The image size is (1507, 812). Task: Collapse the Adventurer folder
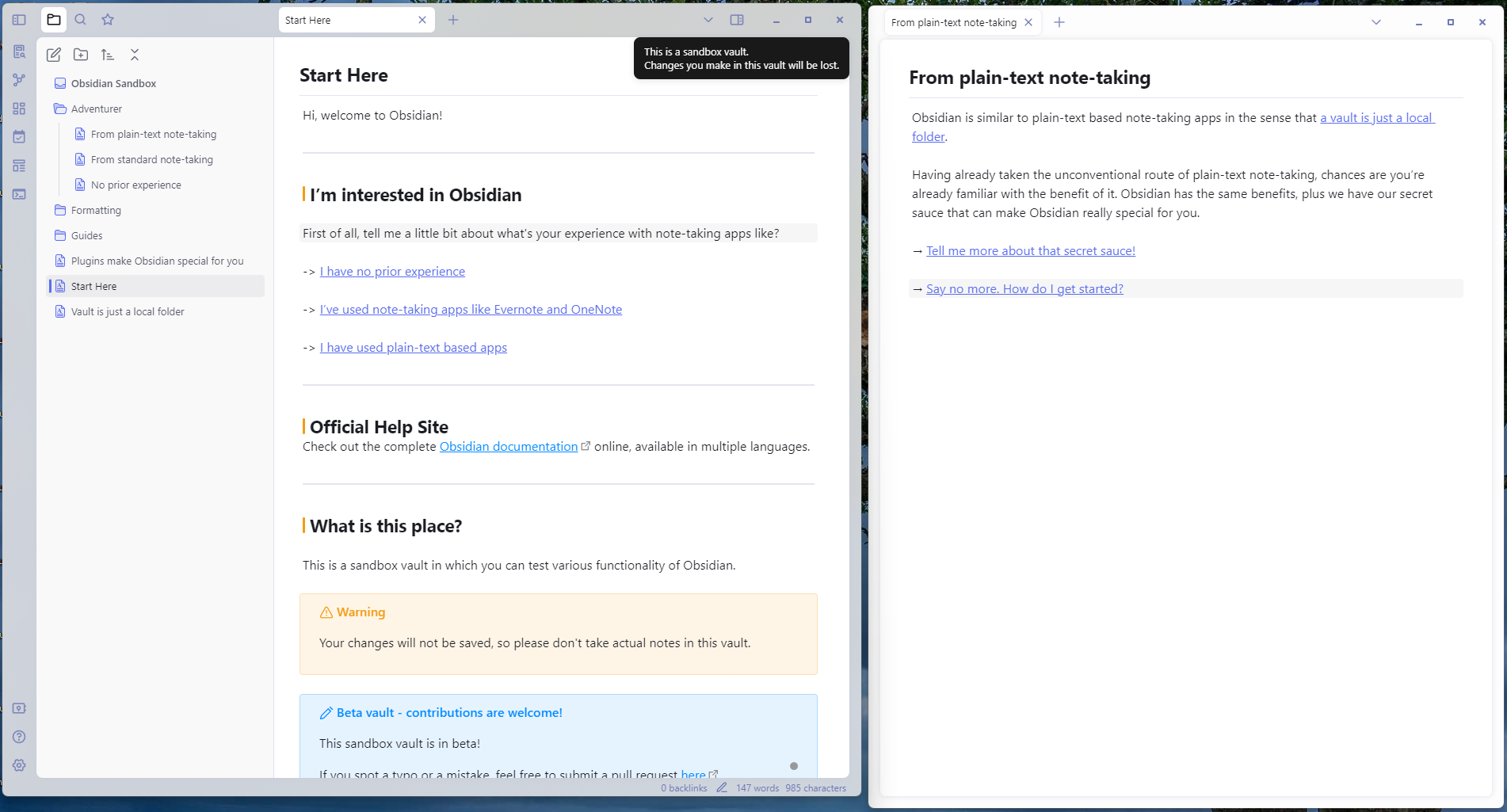coord(97,109)
